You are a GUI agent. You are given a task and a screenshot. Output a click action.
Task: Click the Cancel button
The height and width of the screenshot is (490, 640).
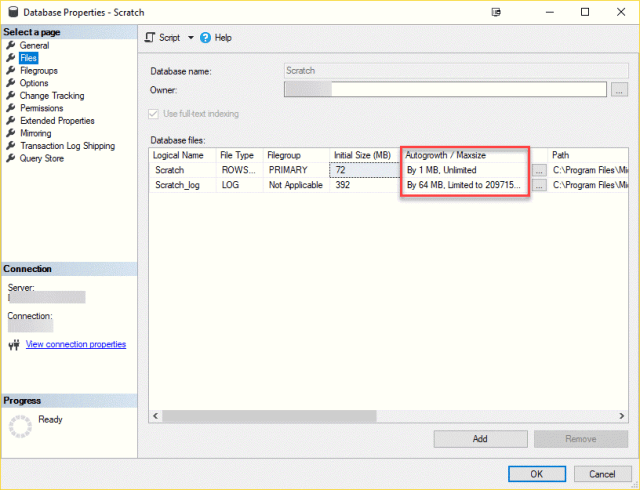point(602,474)
